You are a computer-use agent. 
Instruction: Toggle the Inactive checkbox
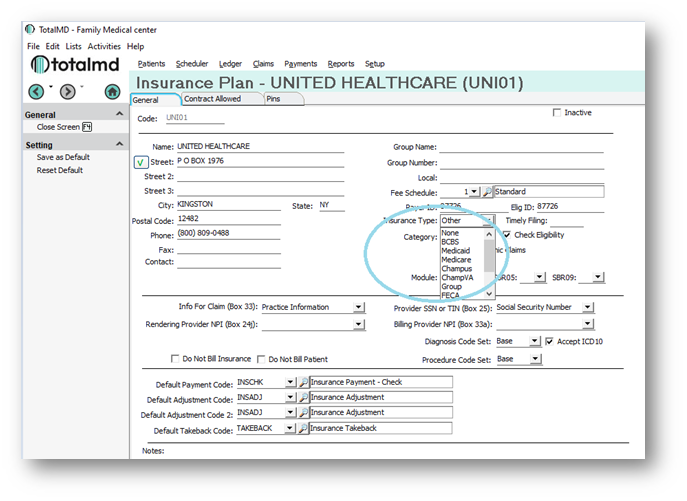point(557,113)
